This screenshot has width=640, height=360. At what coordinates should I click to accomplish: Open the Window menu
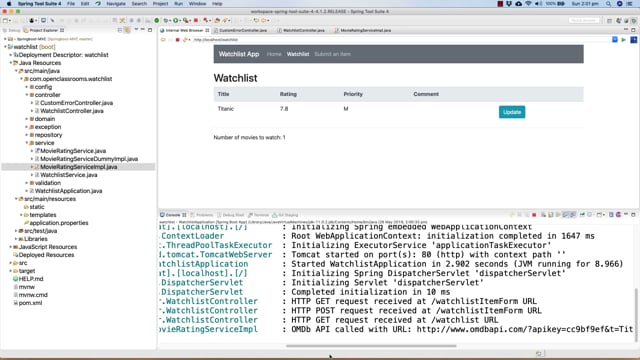pyautogui.click(x=198, y=4)
